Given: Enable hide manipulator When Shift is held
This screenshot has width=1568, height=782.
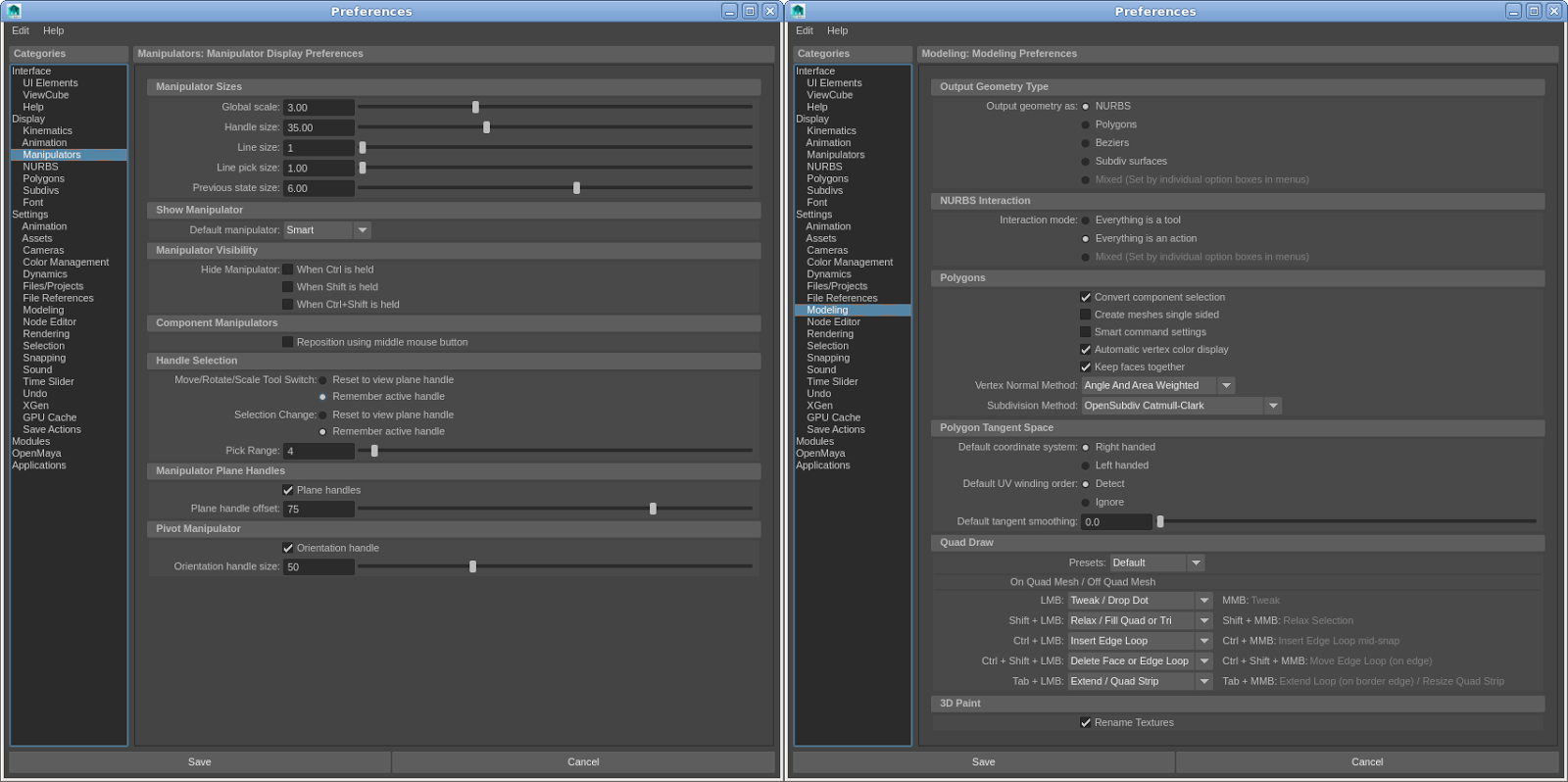Looking at the screenshot, I should coord(288,287).
